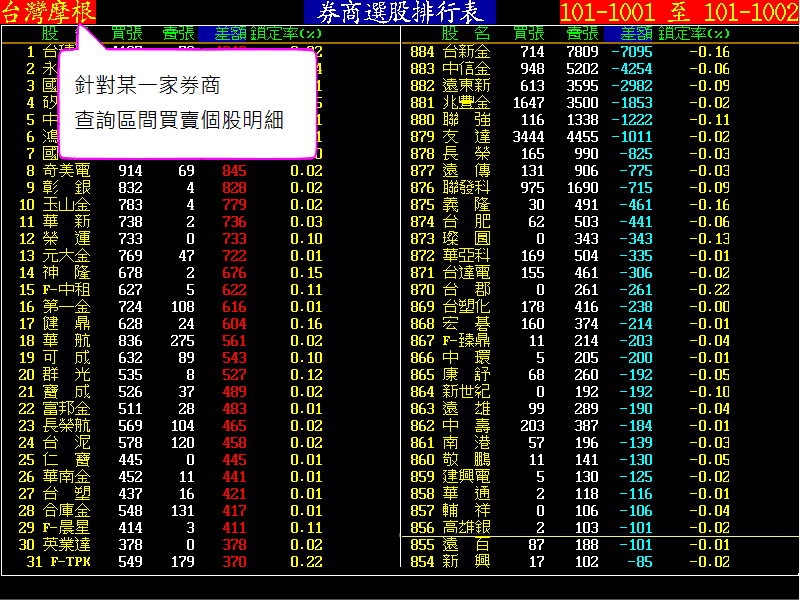Click the tooltip about 查詢區間買賣個股明細

pyautogui.click(x=187, y=103)
